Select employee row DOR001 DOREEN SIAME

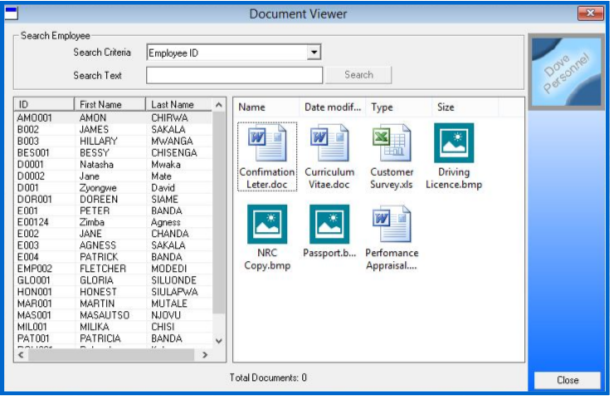pyautogui.click(x=114, y=199)
